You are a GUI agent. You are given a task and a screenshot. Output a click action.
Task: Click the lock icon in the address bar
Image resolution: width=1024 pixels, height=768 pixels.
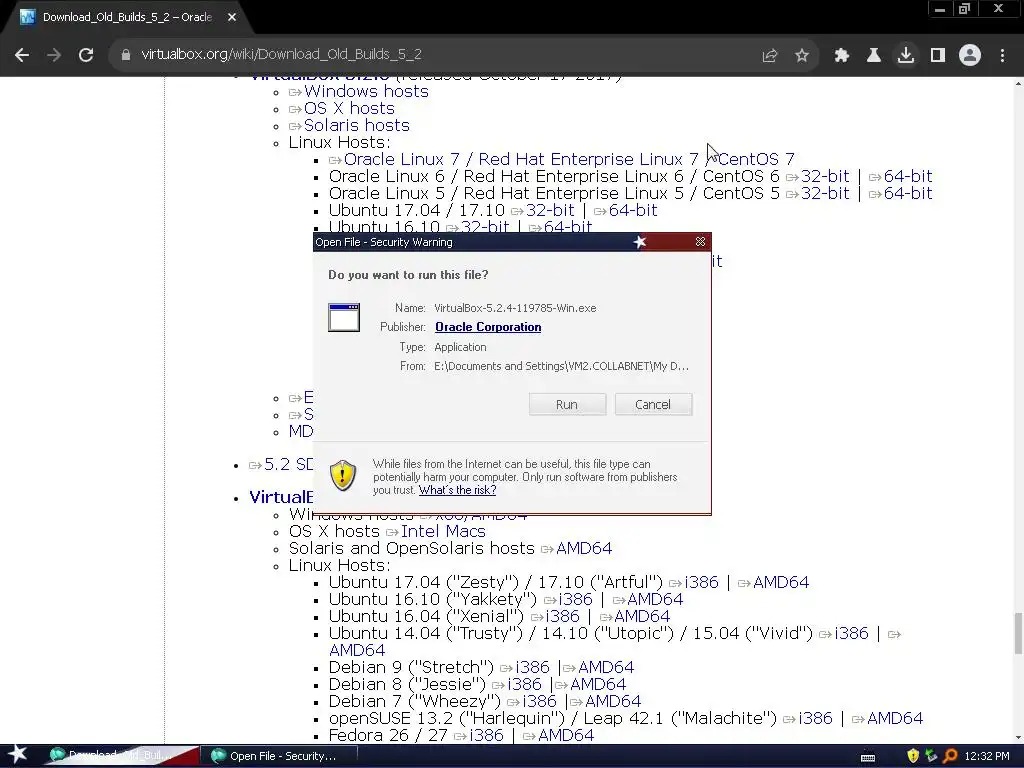click(126, 55)
